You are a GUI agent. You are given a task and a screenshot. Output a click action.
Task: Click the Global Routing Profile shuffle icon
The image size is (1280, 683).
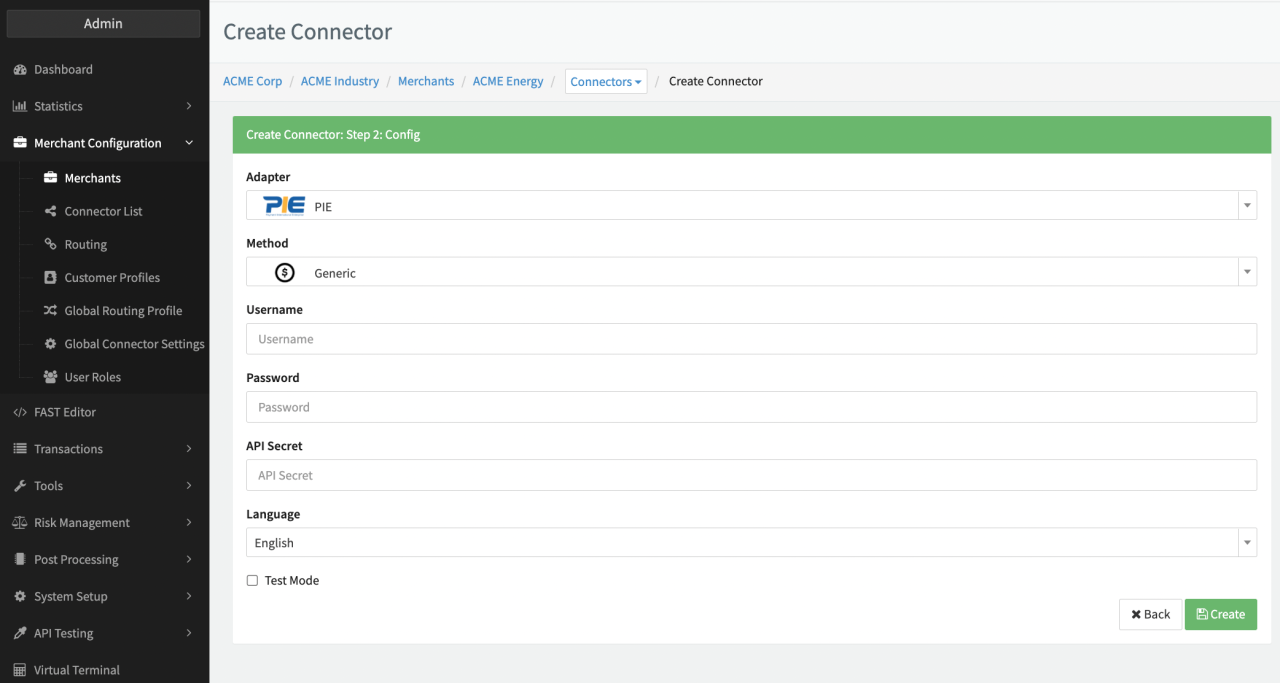[x=51, y=311]
